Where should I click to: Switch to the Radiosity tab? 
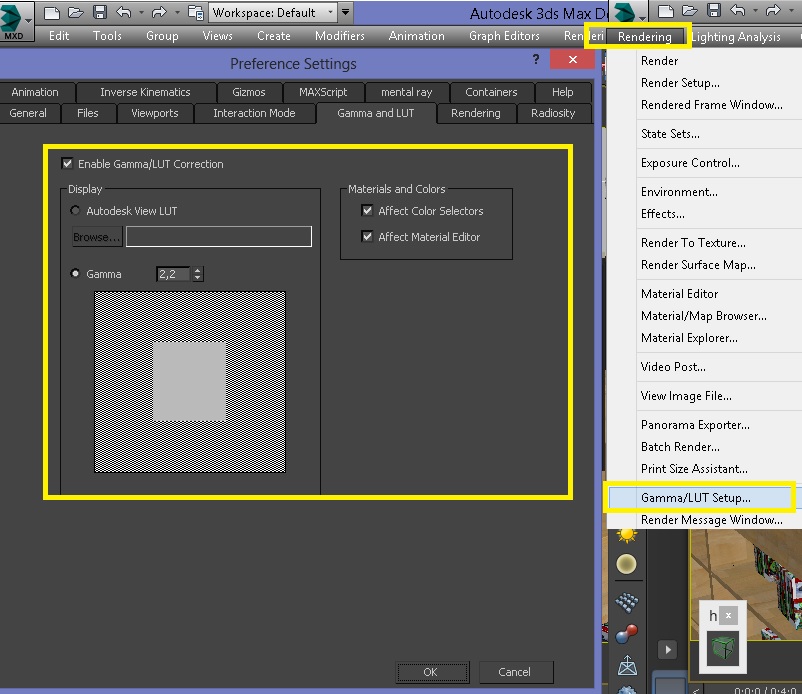tap(553, 113)
